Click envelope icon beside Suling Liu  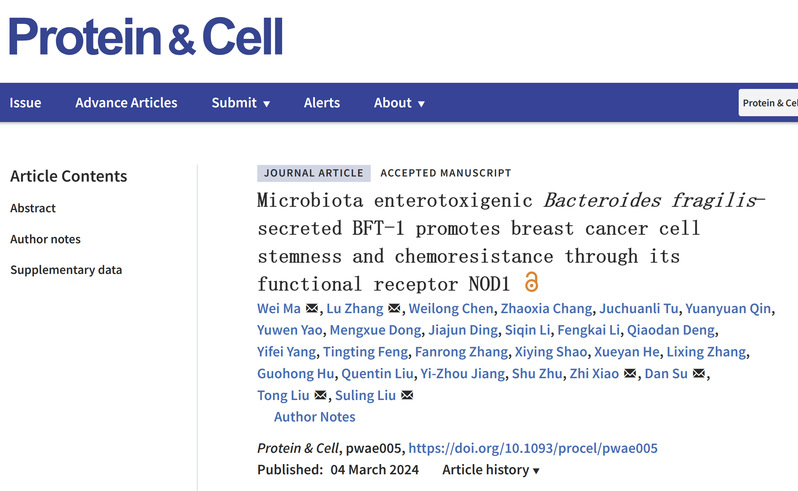point(406,396)
